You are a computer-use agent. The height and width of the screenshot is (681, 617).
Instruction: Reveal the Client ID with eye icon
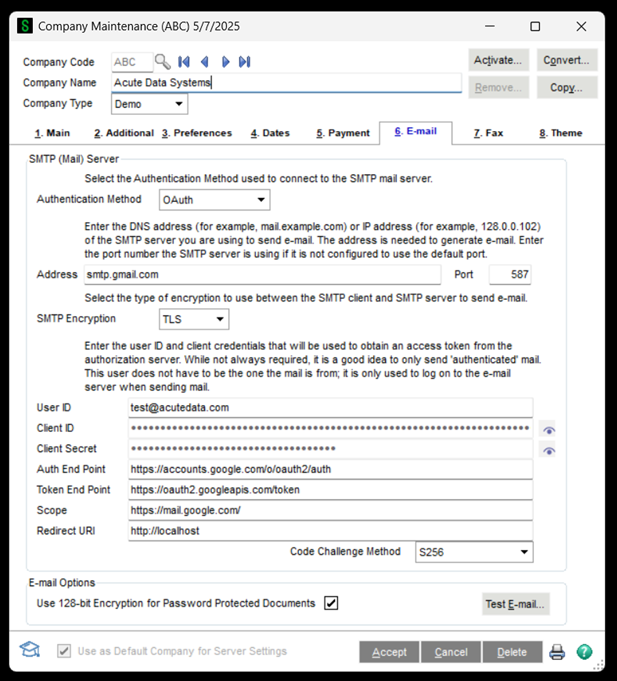click(549, 429)
